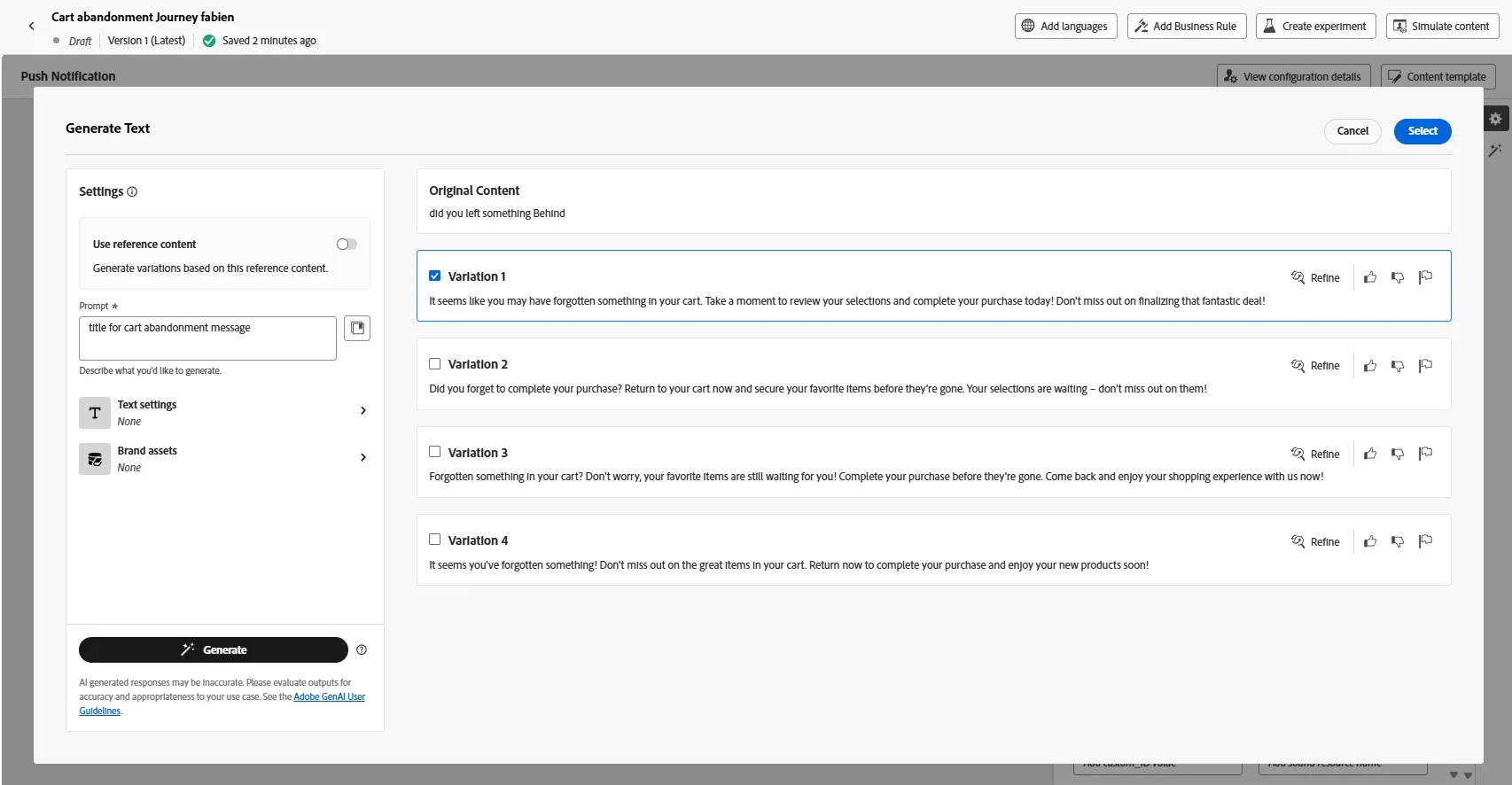Screen dimensions: 1512x785
Task: Open the Settings info icon
Action: pos(132,191)
